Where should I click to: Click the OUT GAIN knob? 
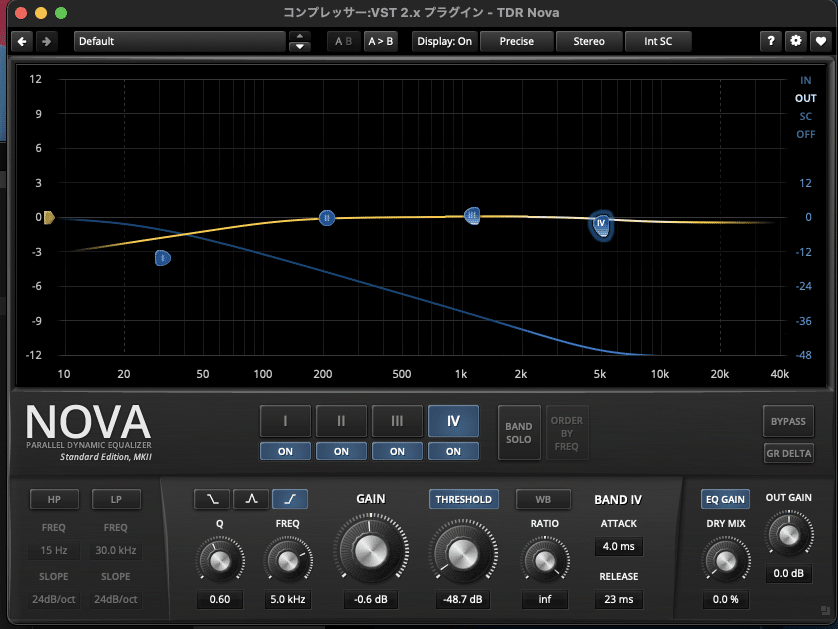tap(789, 534)
